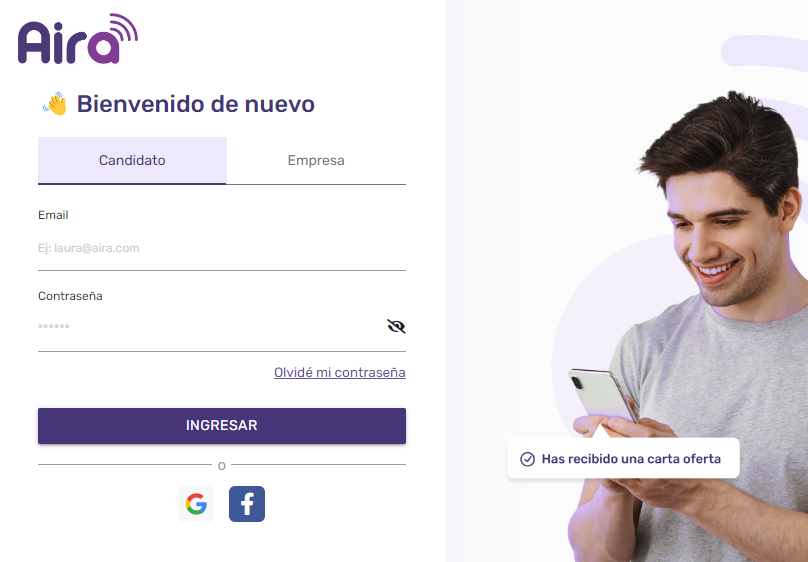Click the waving hand emoji
Image resolution: width=808 pixels, height=562 pixels.
click(55, 104)
